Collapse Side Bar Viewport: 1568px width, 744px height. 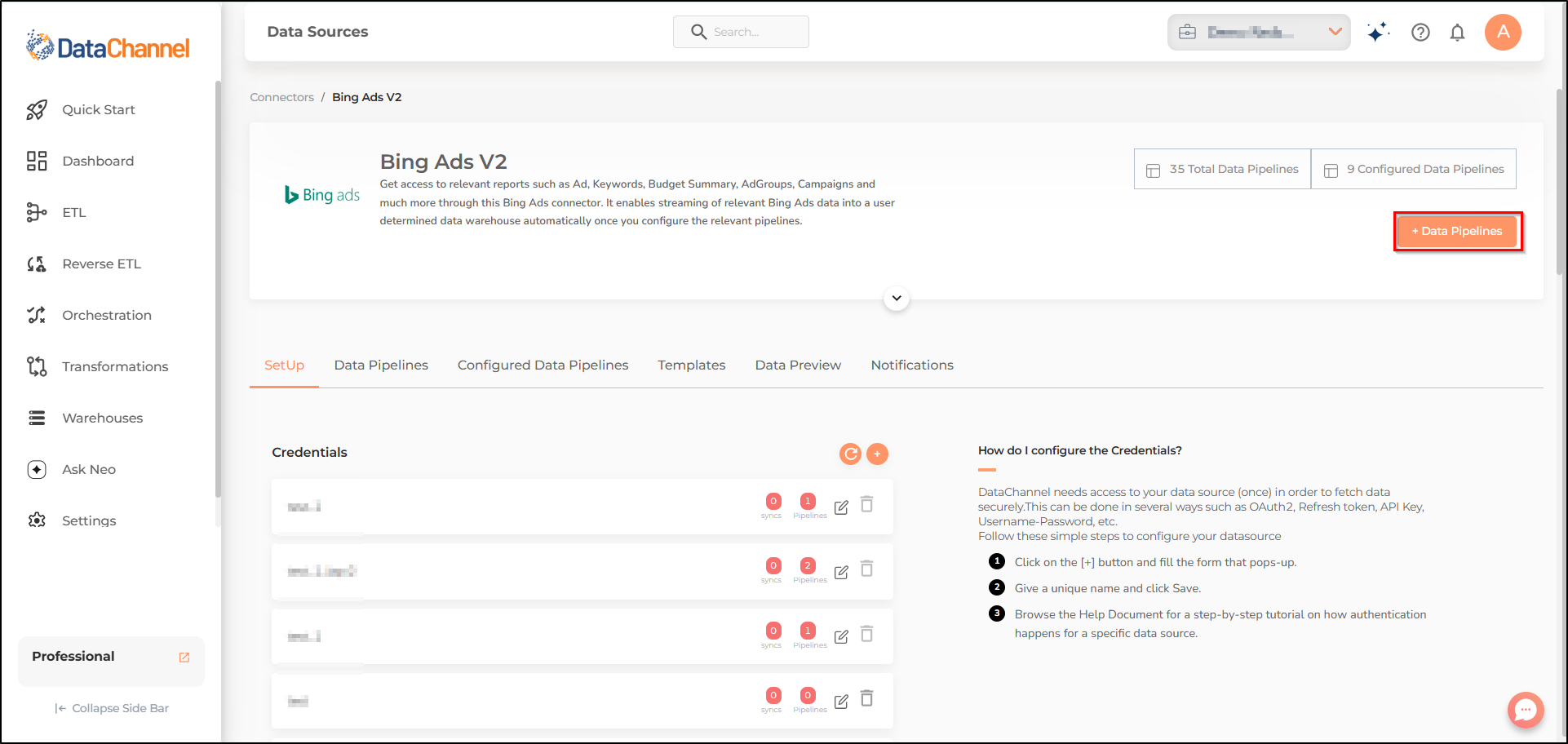pos(112,708)
